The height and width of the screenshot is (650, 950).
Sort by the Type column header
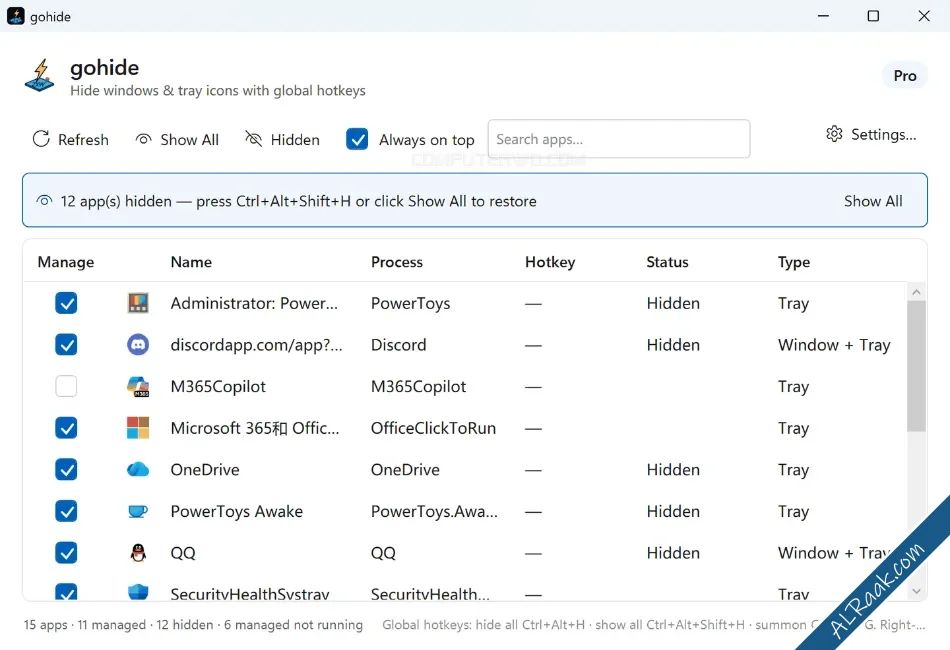[794, 262]
